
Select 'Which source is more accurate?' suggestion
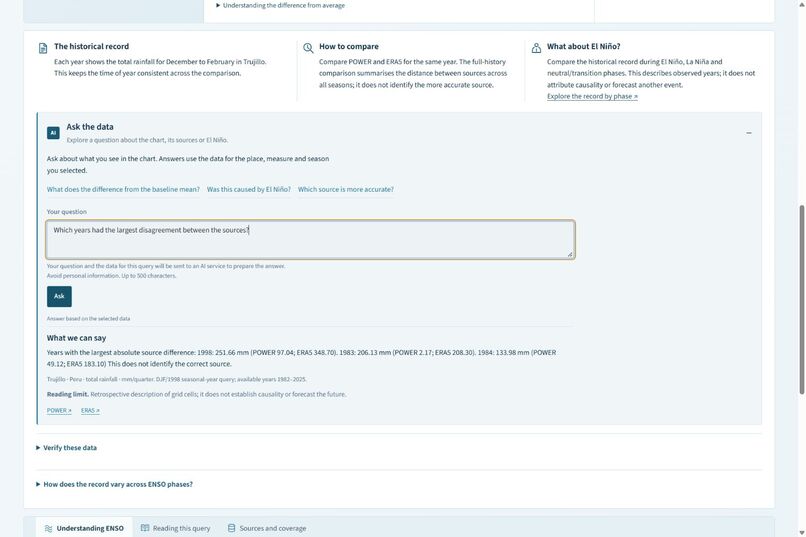(x=346, y=189)
